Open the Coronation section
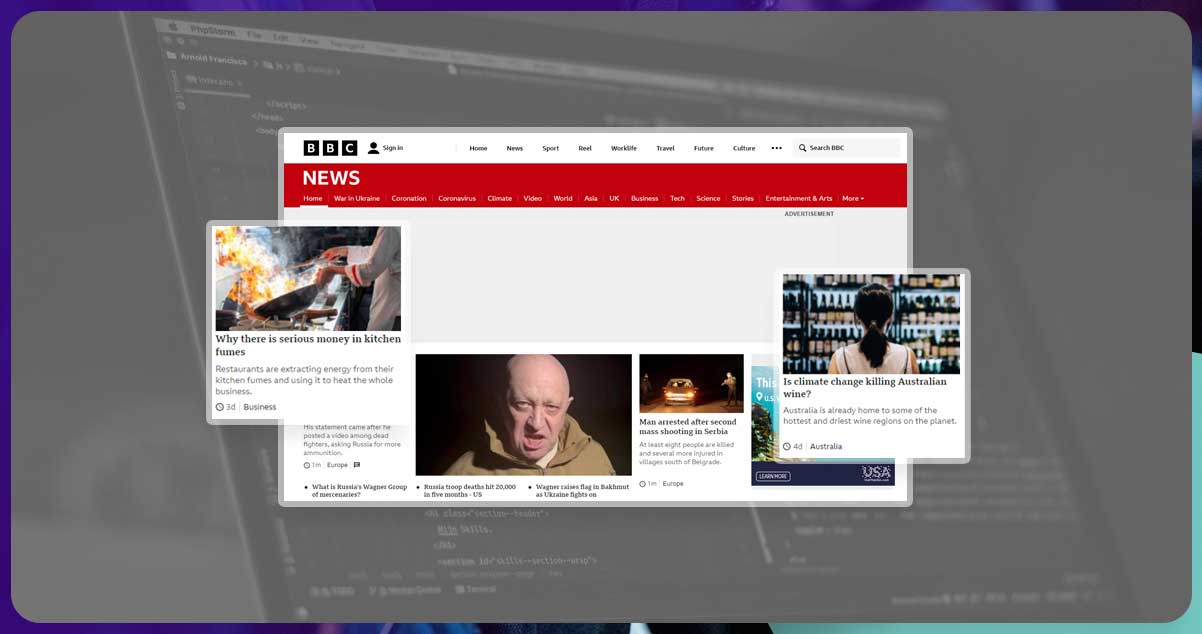 [x=409, y=198]
